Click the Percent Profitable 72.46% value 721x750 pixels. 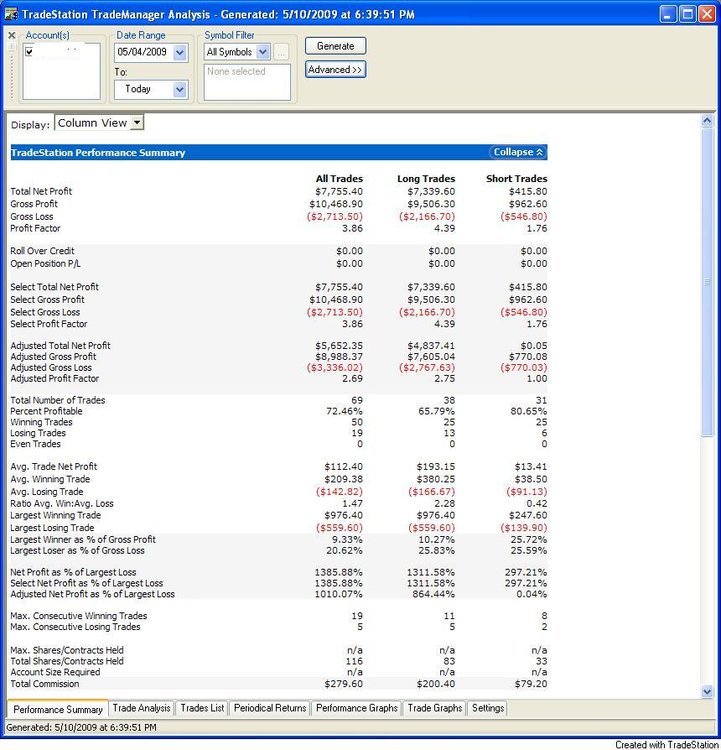click(344, 411)
